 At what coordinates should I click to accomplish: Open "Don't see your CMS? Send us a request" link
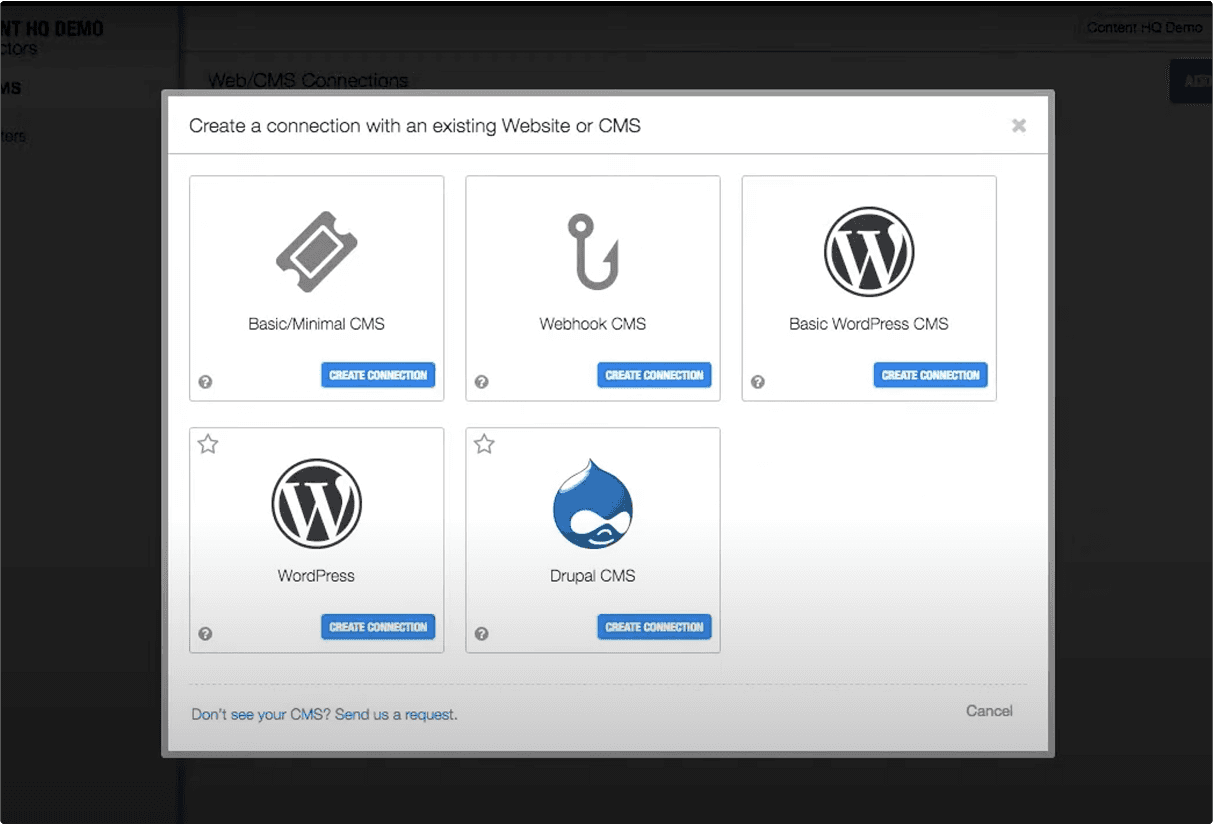(324, 715)
